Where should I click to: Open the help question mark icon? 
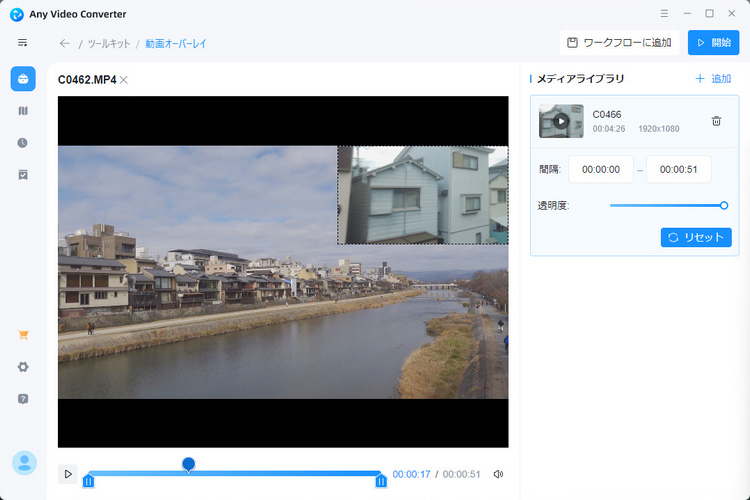pos(23,399)
